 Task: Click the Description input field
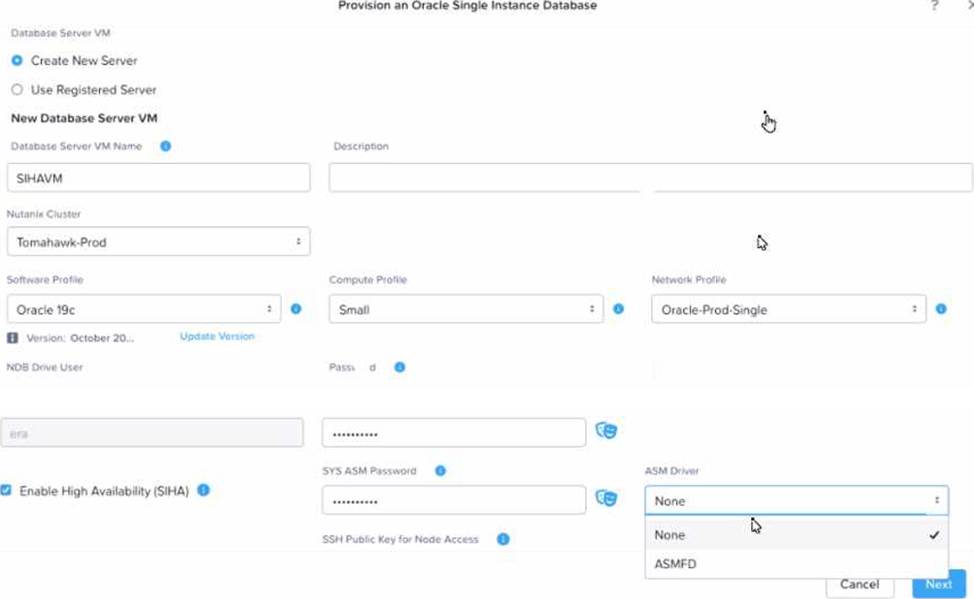[650, 178]
